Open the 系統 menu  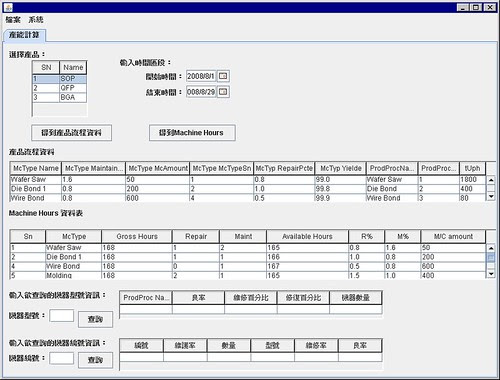click(x=36, y=20)
